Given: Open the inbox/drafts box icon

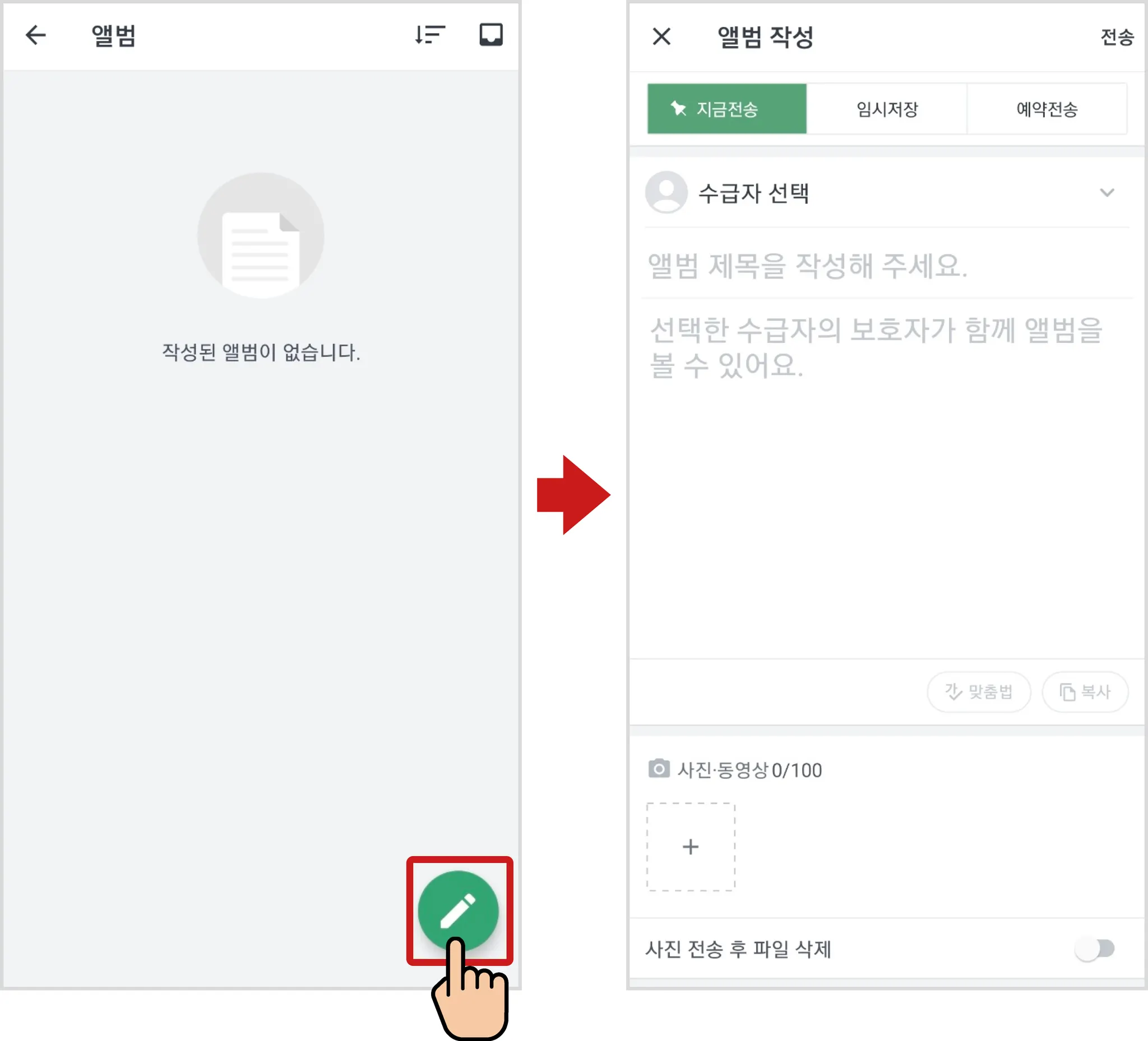Looking at the screenshot, I should [x=491, y=35].
